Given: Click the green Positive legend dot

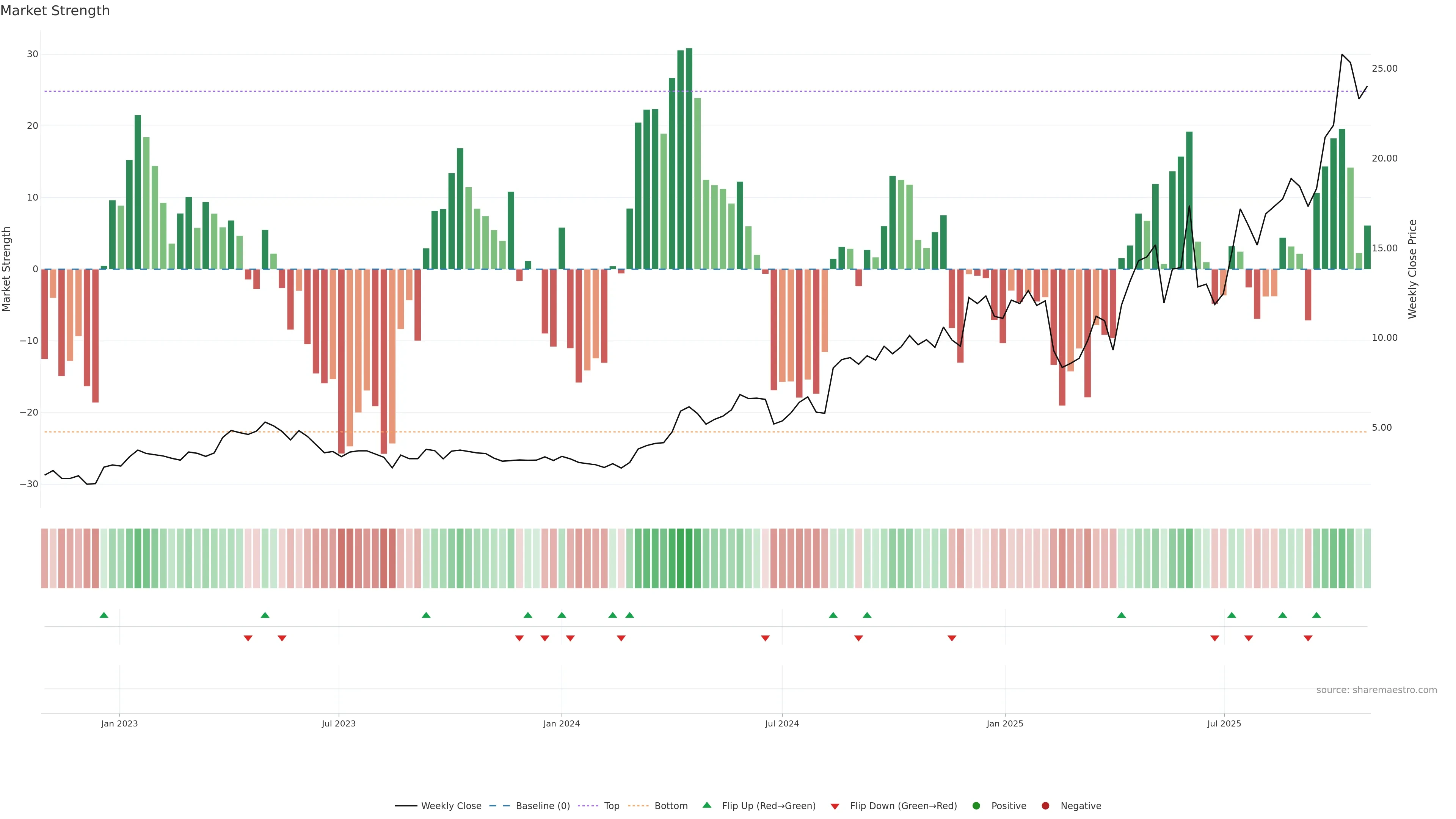Looking at the screenshot, I should coord(976,805).
